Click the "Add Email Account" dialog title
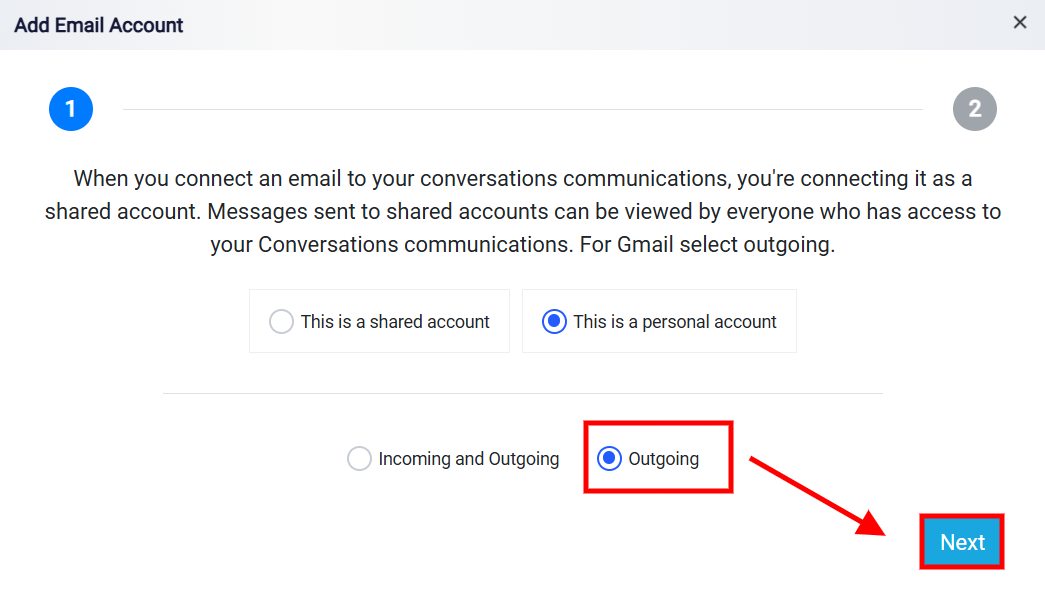Image resolution: width=1045 pixels, height=594 pixels. point(99,25)
